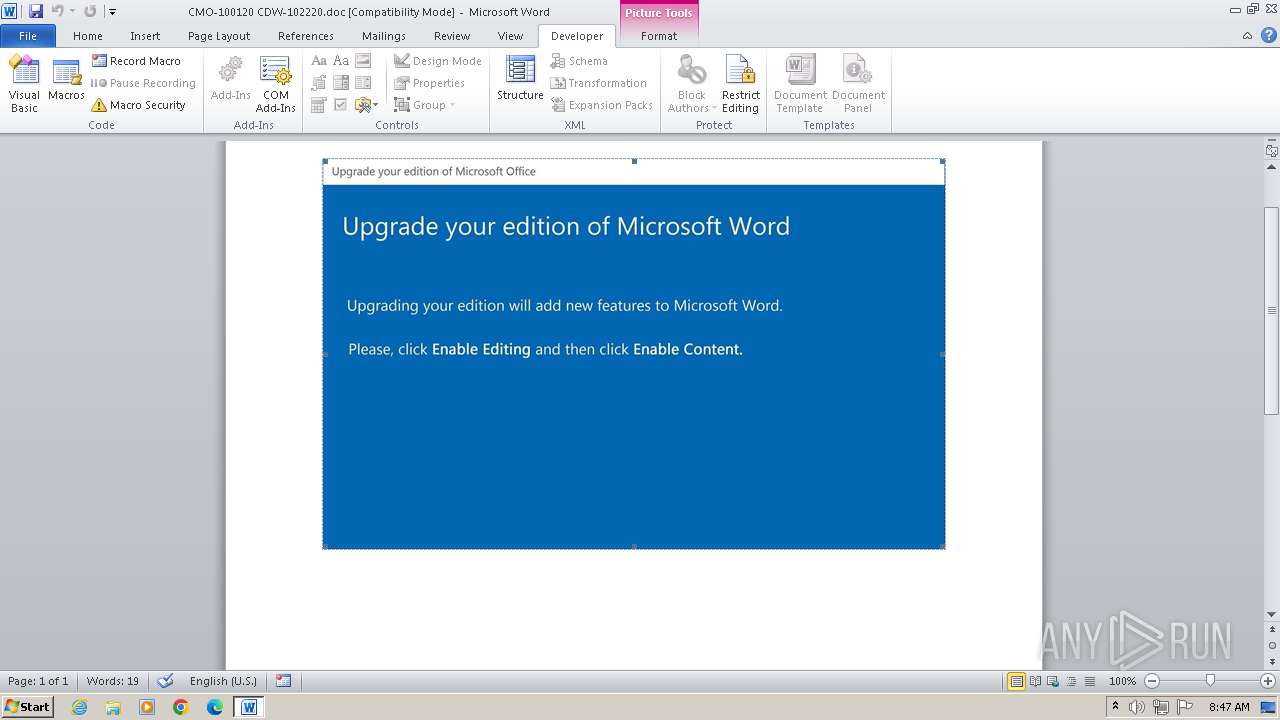Click the Transformation button
The width and height of the screenshot is (1280, 720).
pyautogui.click(x=598, y=83)
